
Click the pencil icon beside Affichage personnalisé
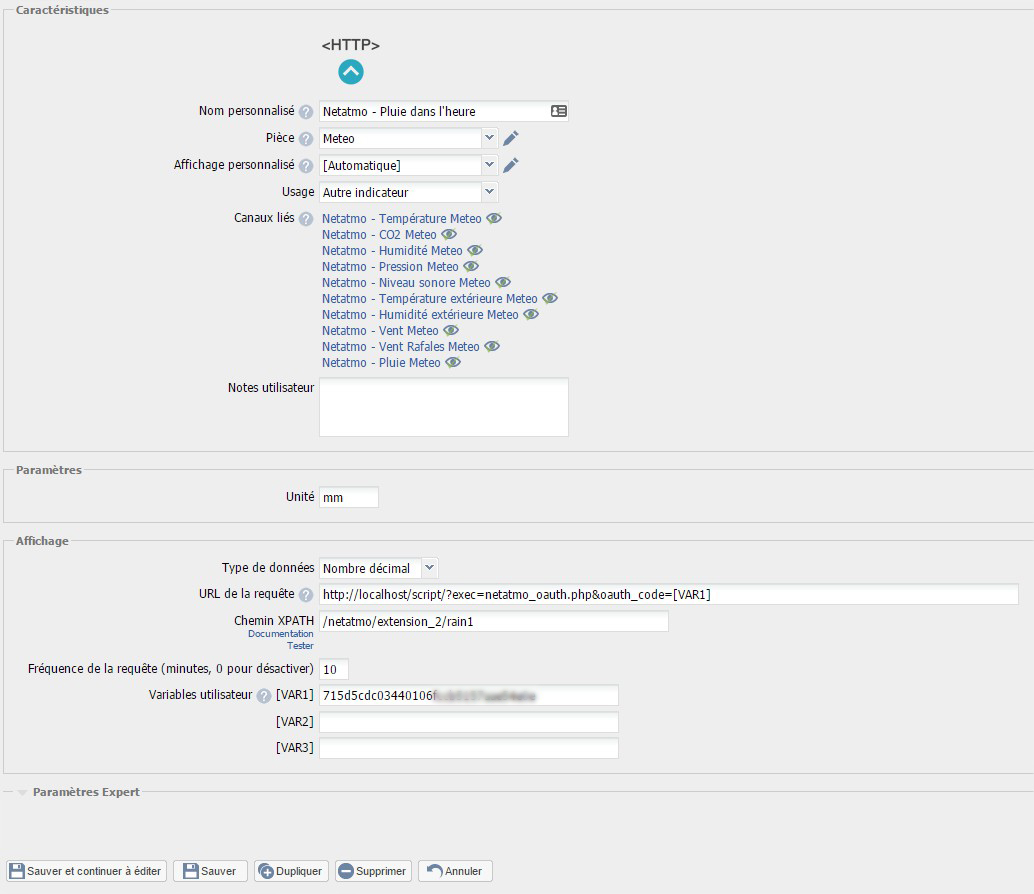click(511, 165)
